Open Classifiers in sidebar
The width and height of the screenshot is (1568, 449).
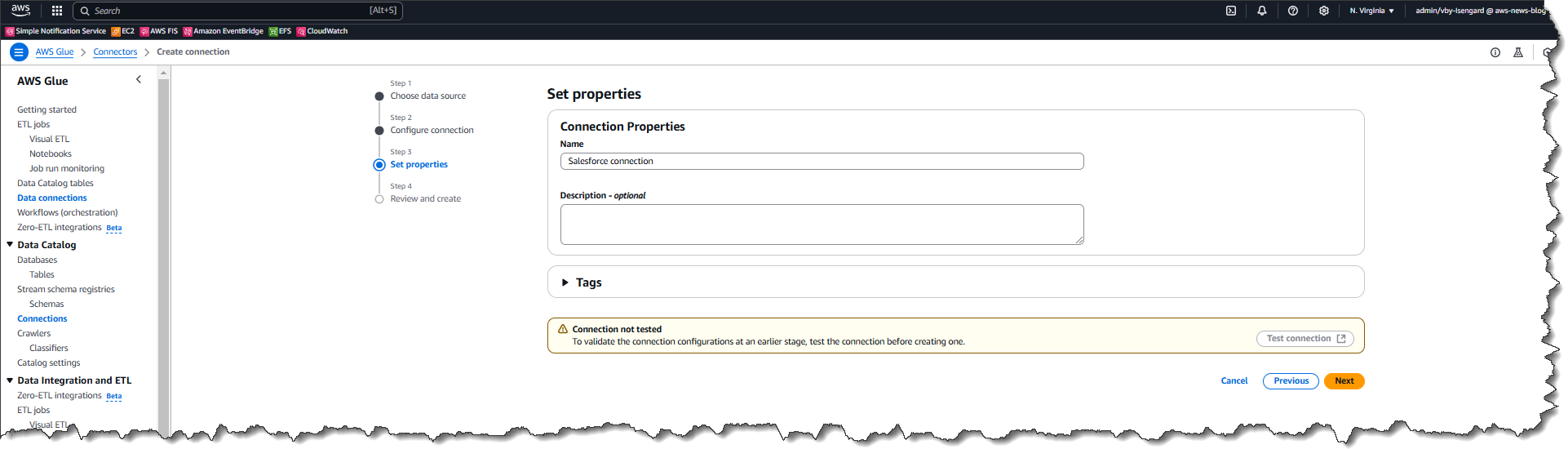49,348
